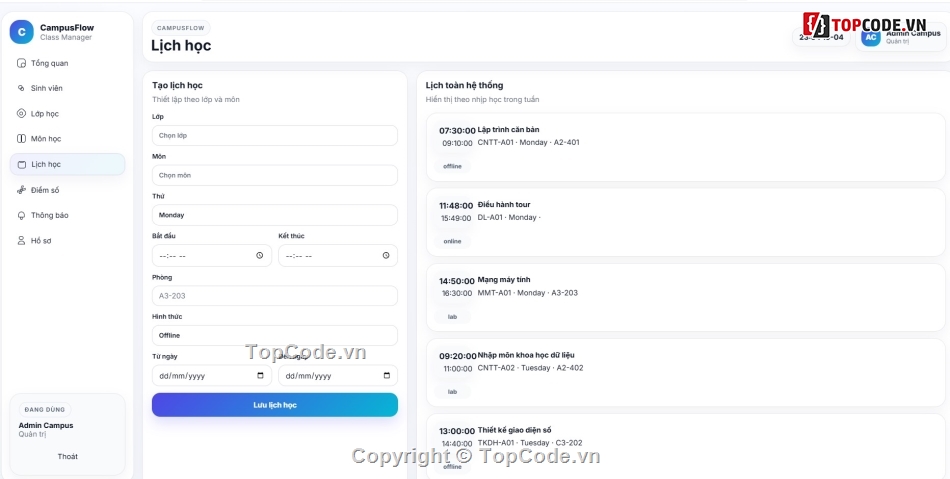Click online tag on Điều hành tour
The width and height of the screenshot is (950, 479).
pyautogui.click(x=452, y=241)
